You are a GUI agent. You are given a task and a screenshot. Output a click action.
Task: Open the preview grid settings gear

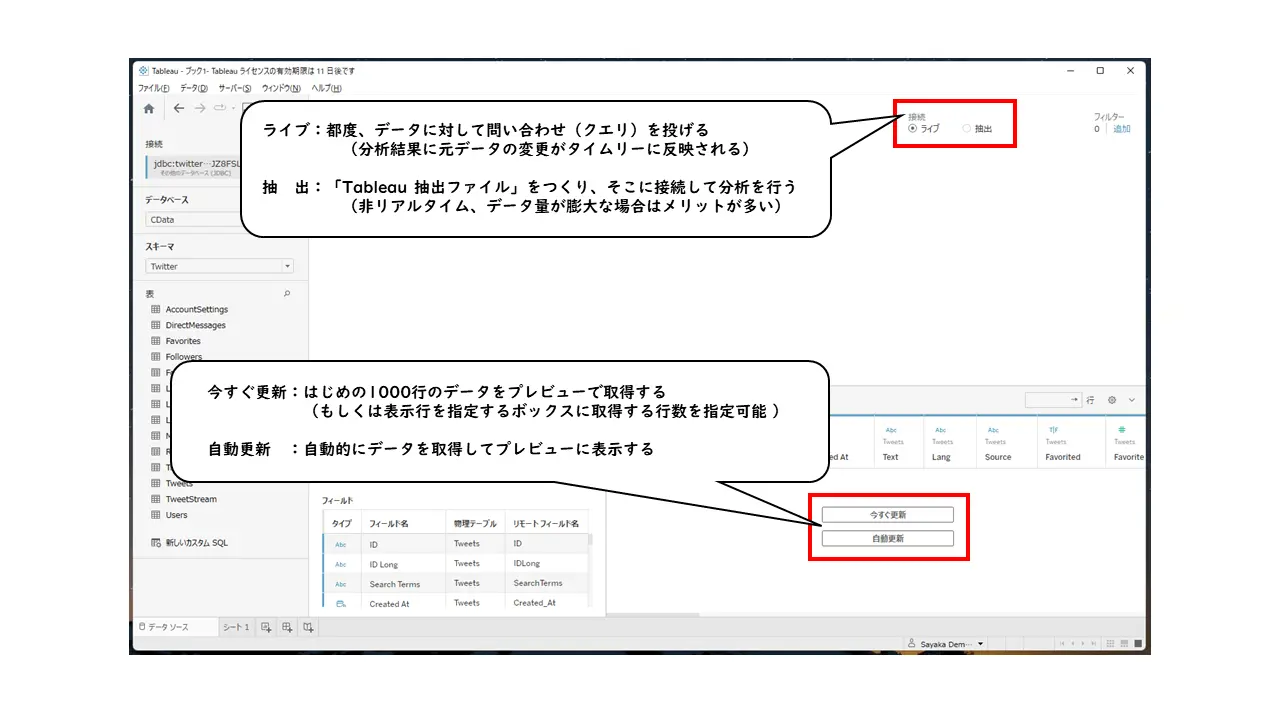[x=1112, y=400]
